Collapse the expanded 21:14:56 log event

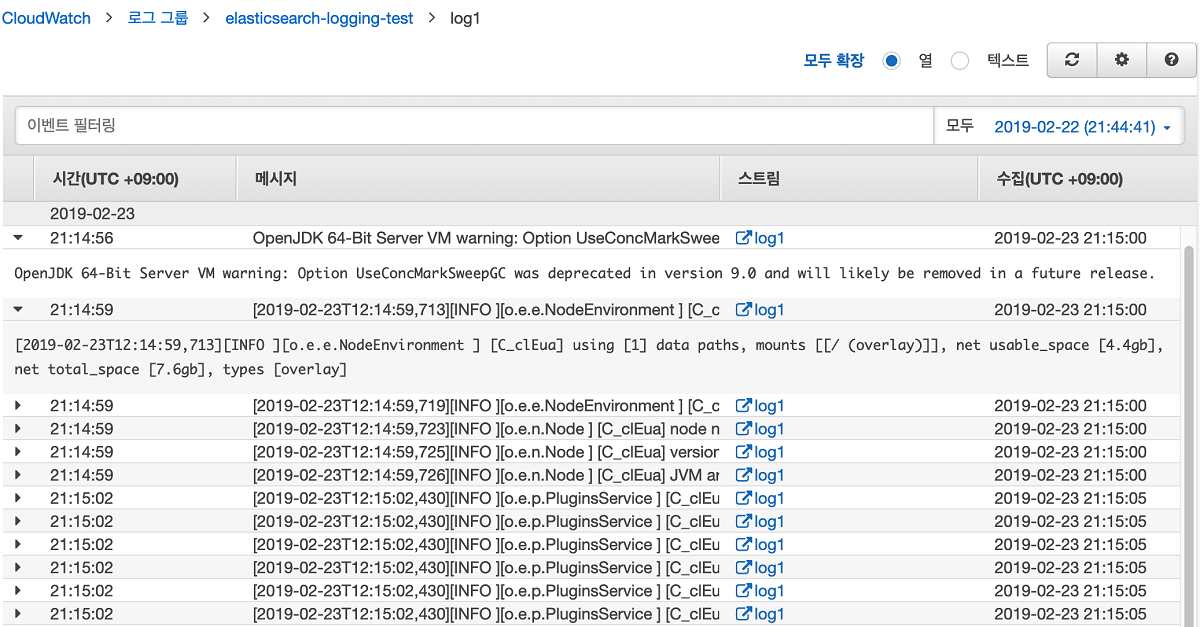[x=18, y=238]
